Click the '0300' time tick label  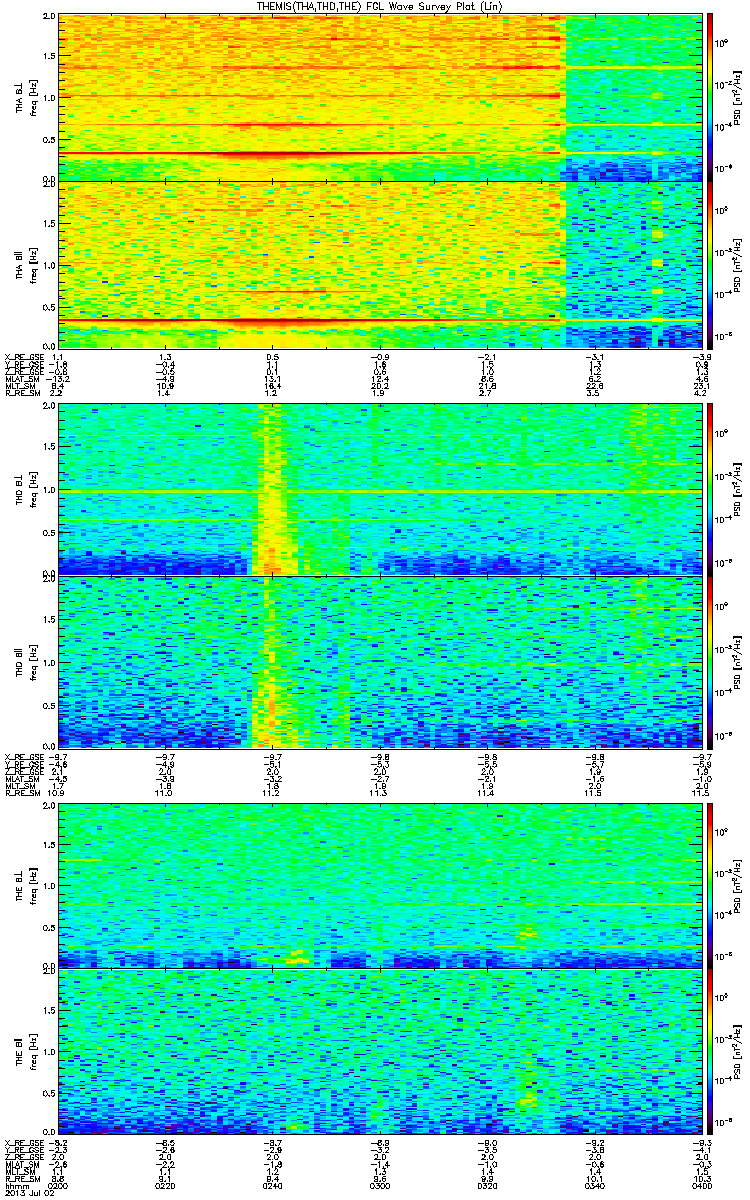[x=380, y=1185]
